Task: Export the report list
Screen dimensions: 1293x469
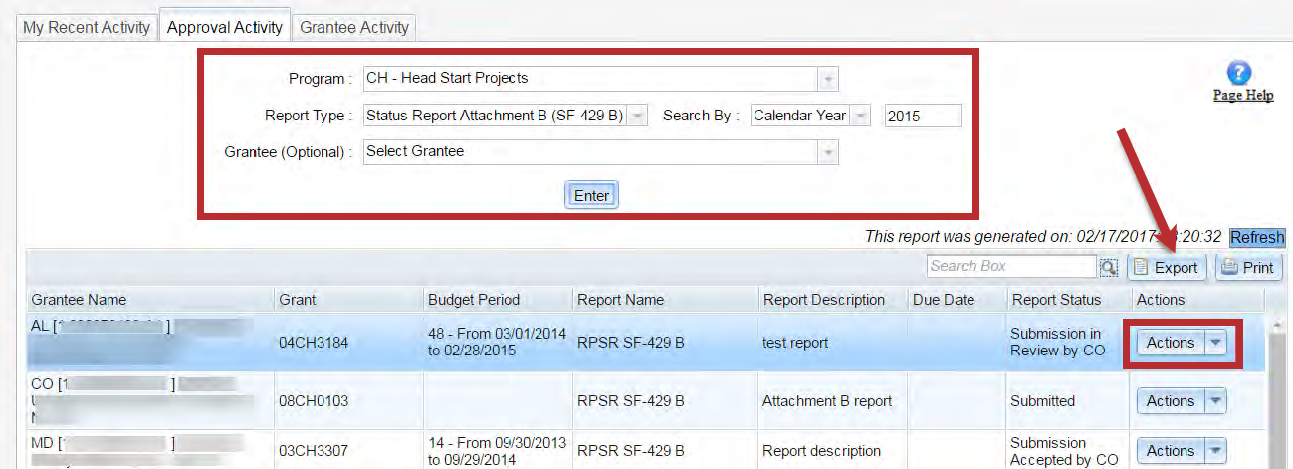Action: [1166, 267]
